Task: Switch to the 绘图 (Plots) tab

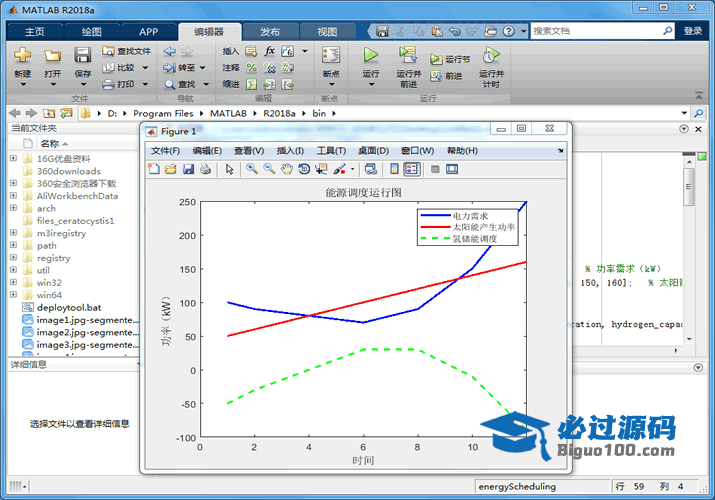Action: [92, 31]
